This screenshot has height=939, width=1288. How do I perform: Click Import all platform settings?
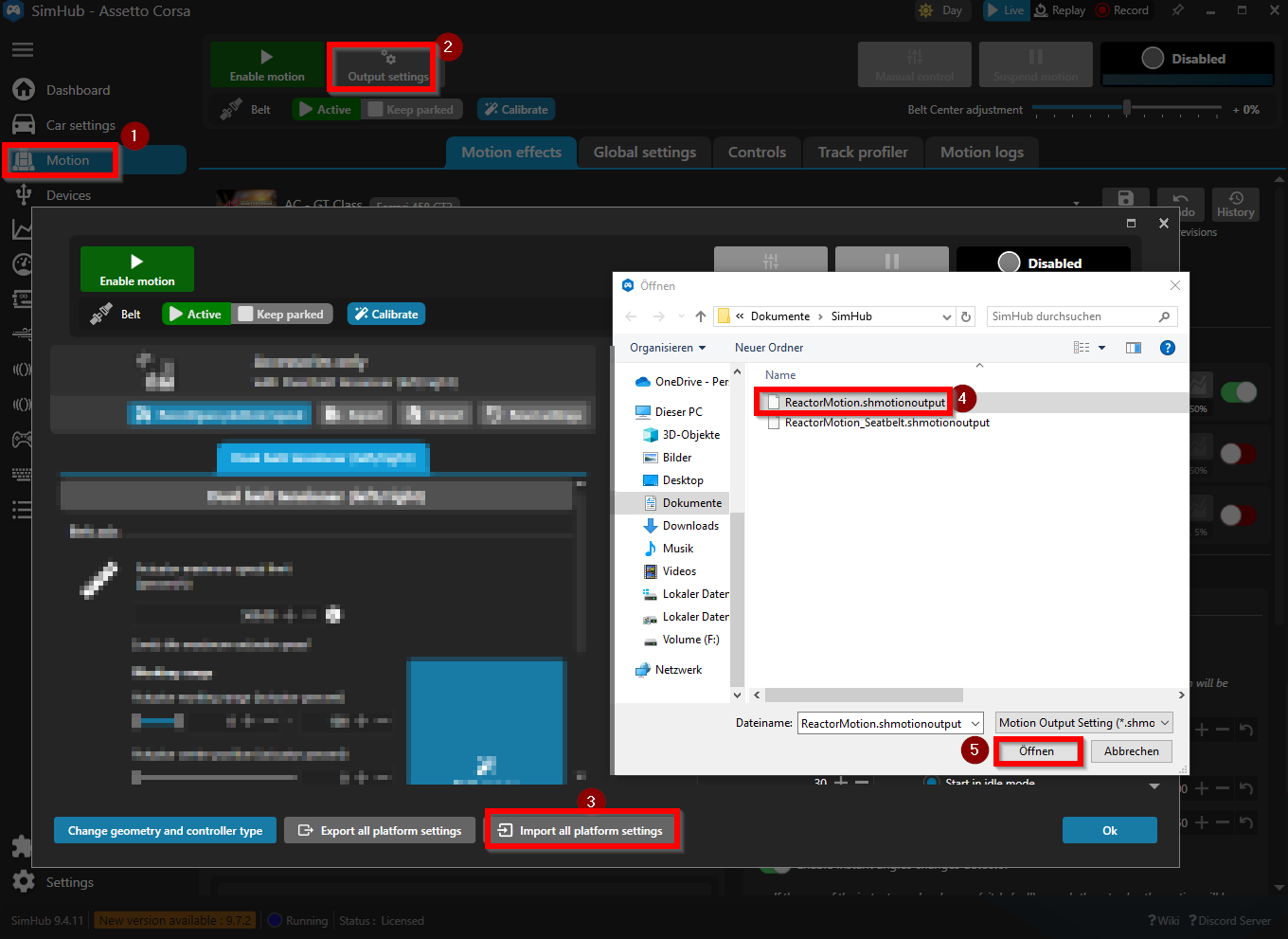coord(582,829)
